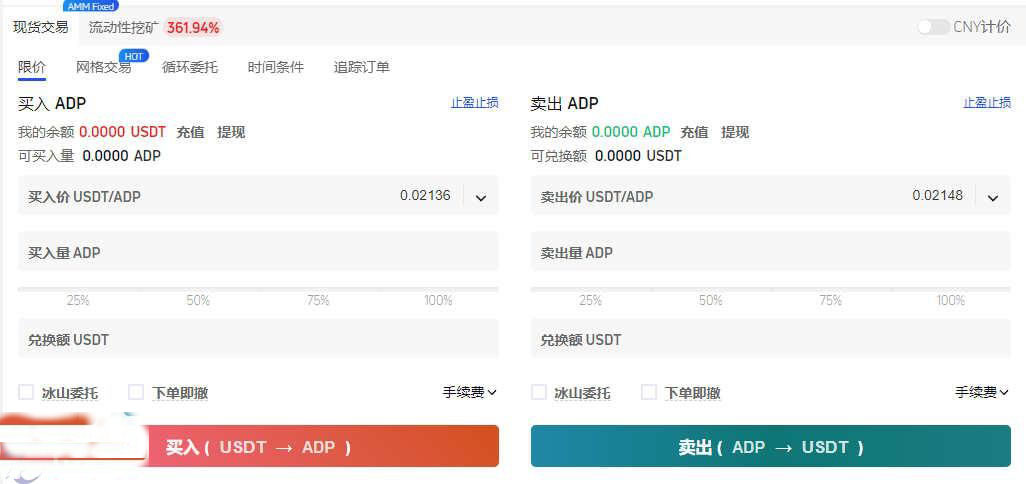The image size is (1026, 484).
Task: Click 充值 link beside USDT balance
Action: pyautogui.click(x=190, y=132)
